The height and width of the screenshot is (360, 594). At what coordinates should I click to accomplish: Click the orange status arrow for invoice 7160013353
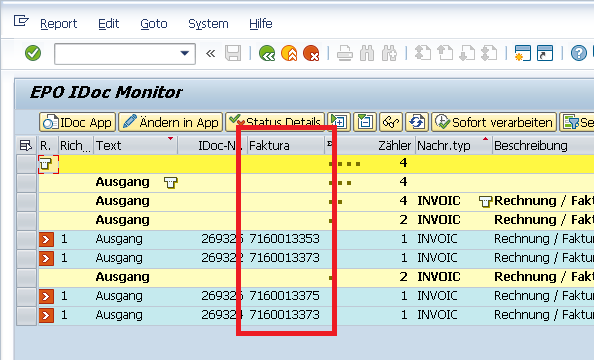pyautogui.click(x=46, y=239)
